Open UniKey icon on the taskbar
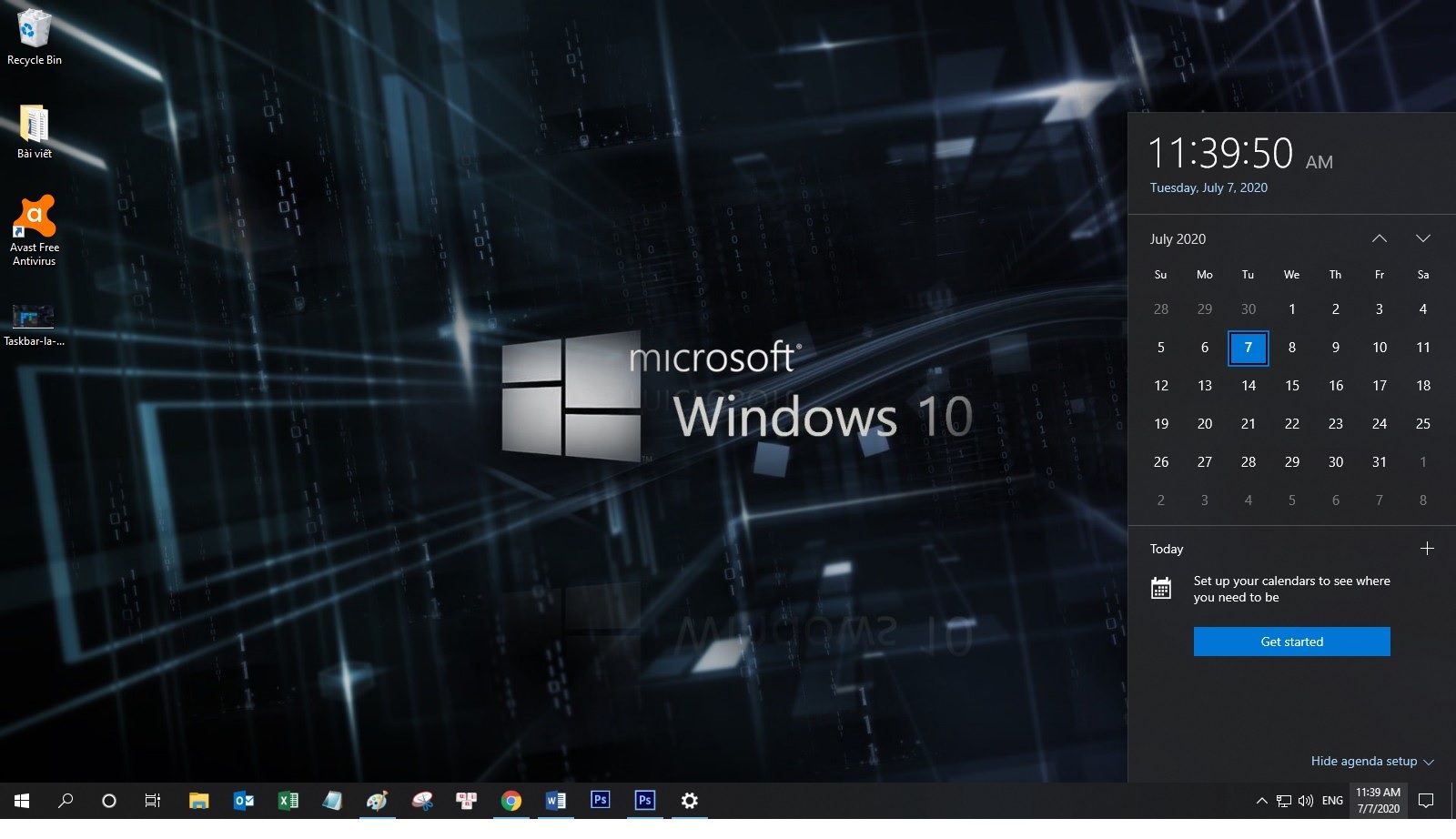The height and width of the screenshot is (839, 1456). tap(467, 801)
